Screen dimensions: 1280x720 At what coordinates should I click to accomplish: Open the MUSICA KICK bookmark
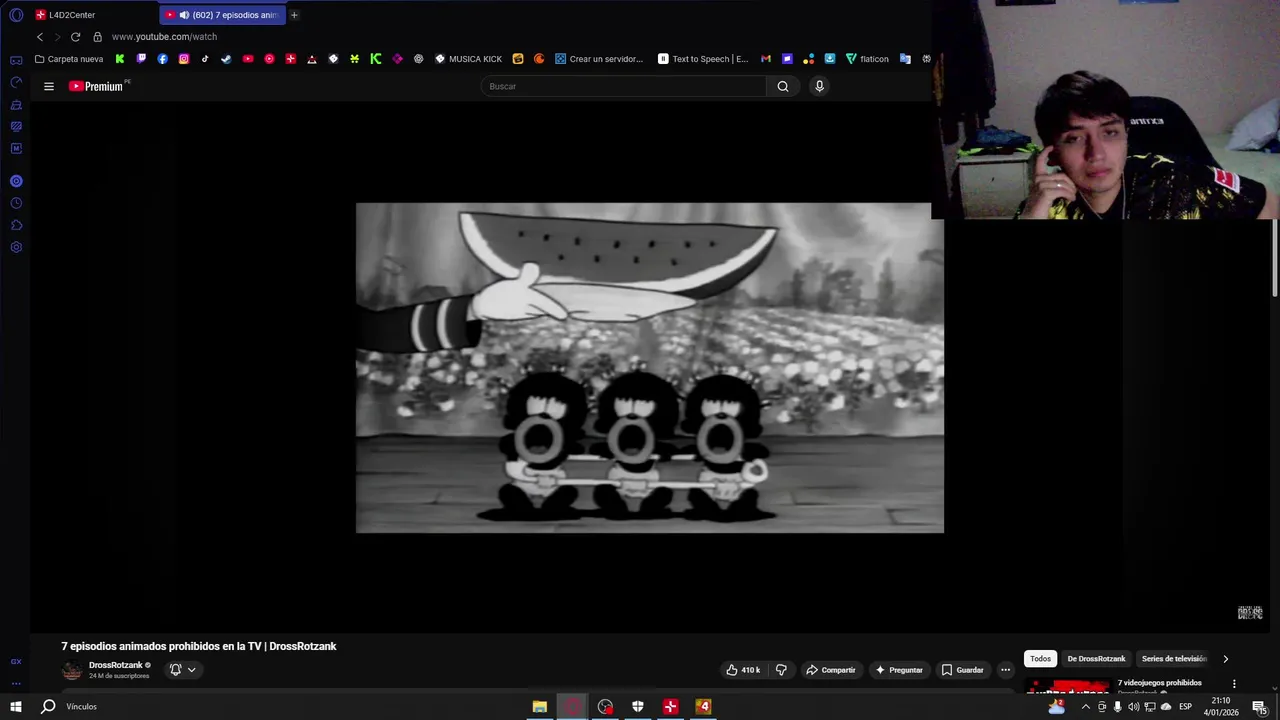(x=468, y=59)
